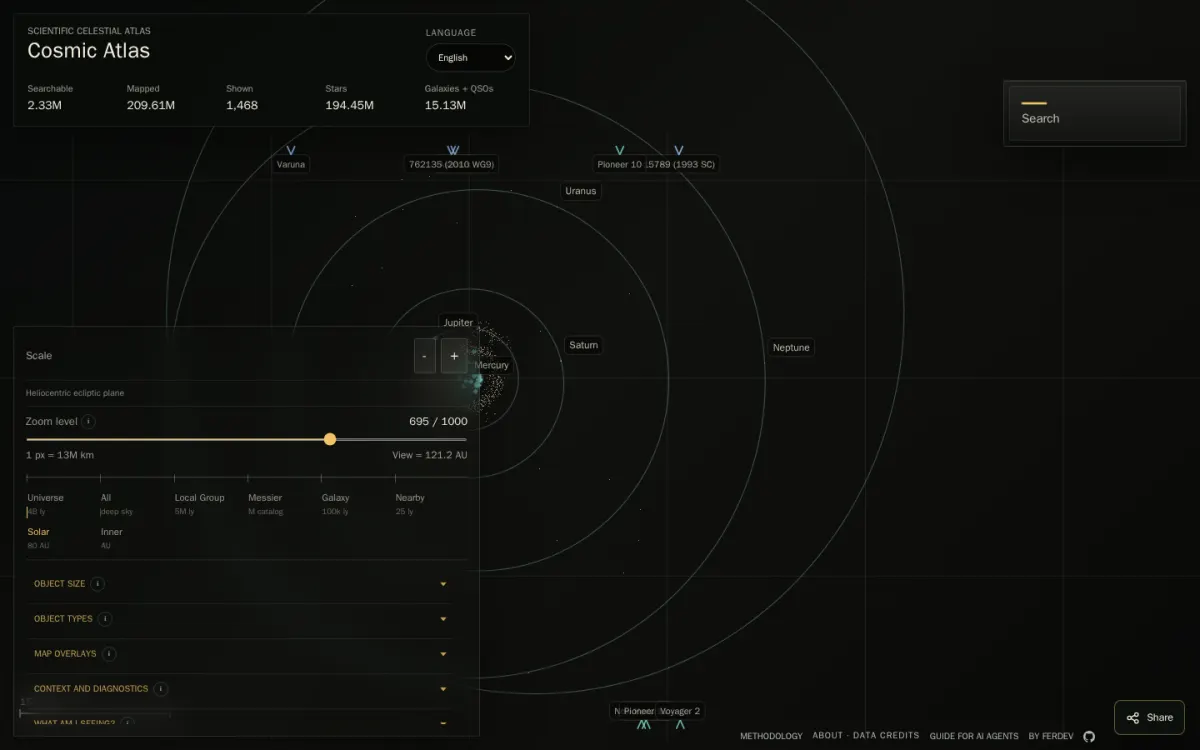Click the share icon in Share button

point(1133,718)
